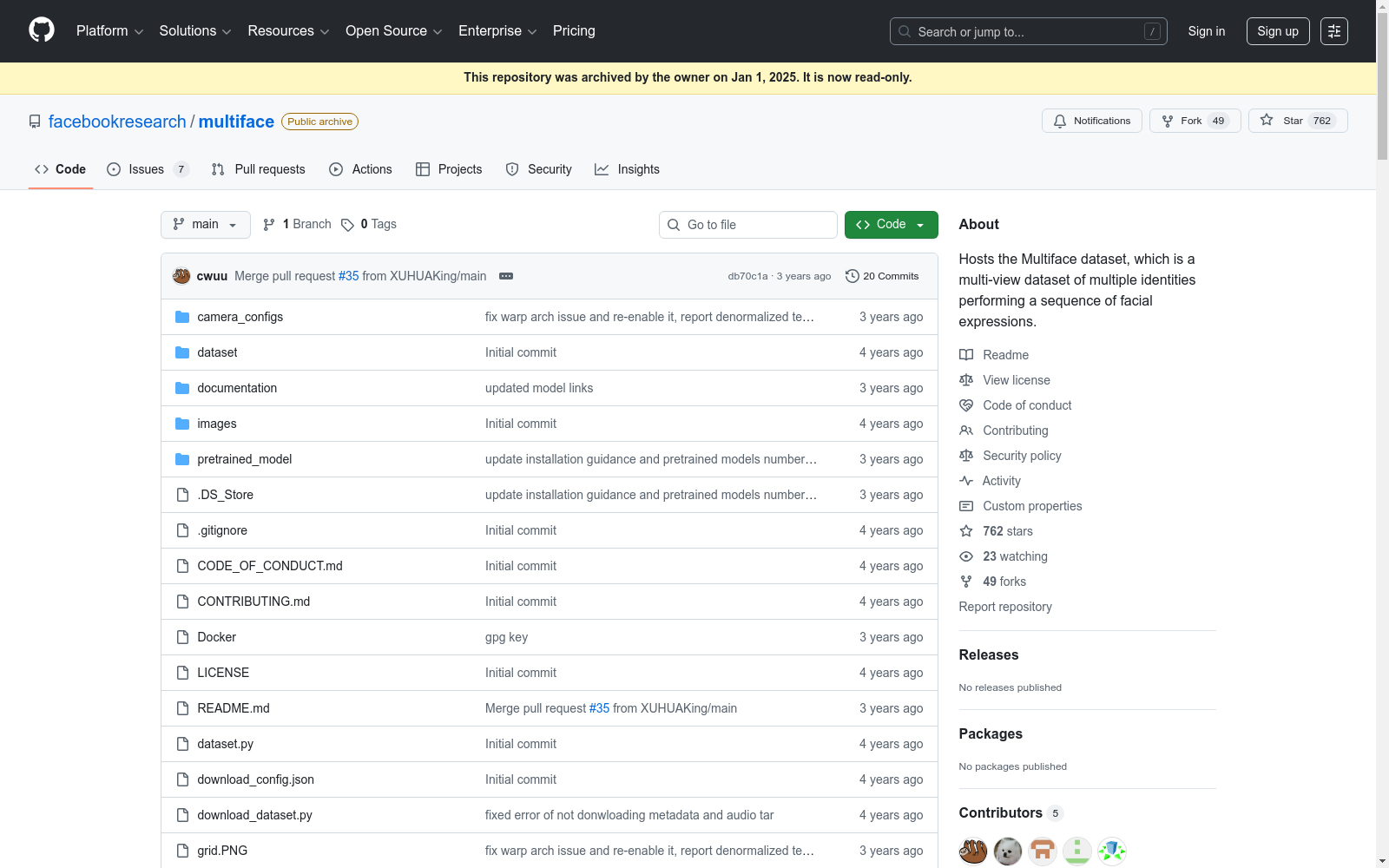Open the 'gpg key' commit message
Image resolution: width=1389 pixels, height=868 pixels.
[x=506, y=637]
